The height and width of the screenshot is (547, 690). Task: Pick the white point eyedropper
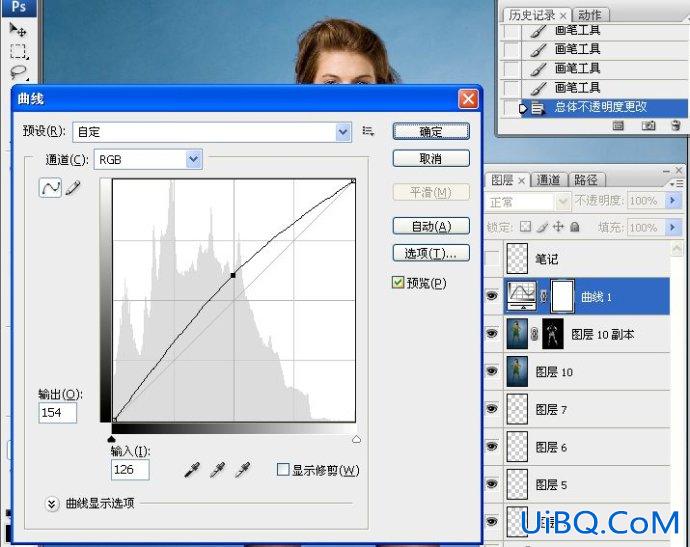click(243, 470)
